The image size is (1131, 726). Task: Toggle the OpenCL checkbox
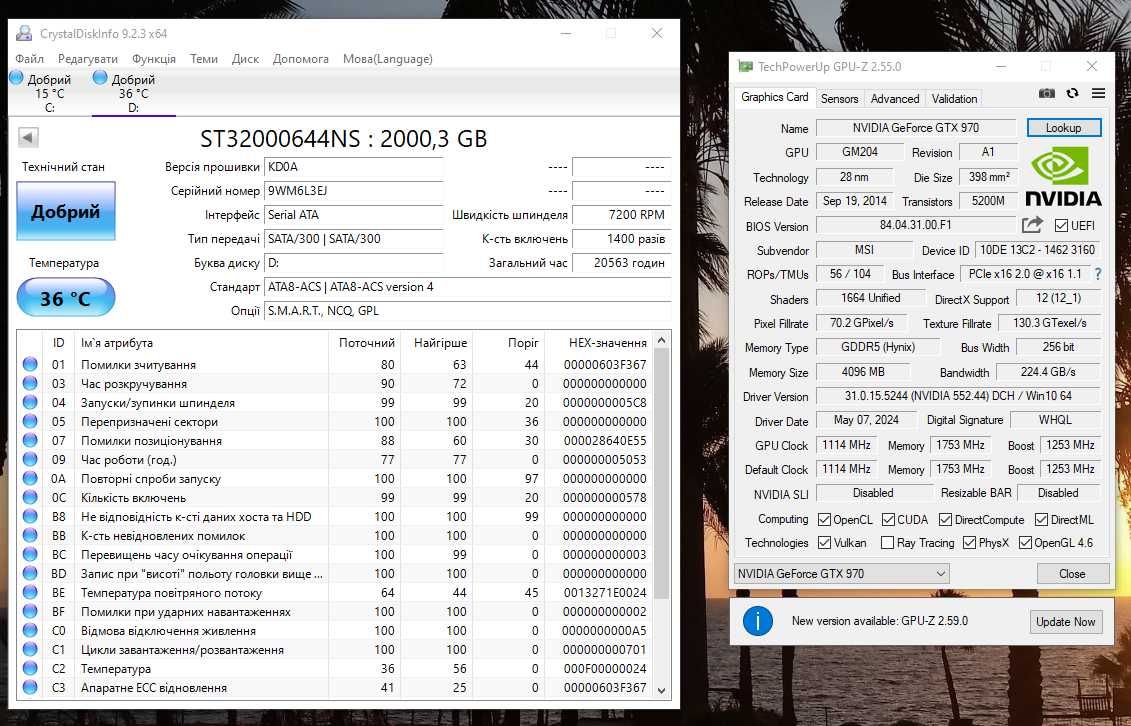click(x=824, y=520)
